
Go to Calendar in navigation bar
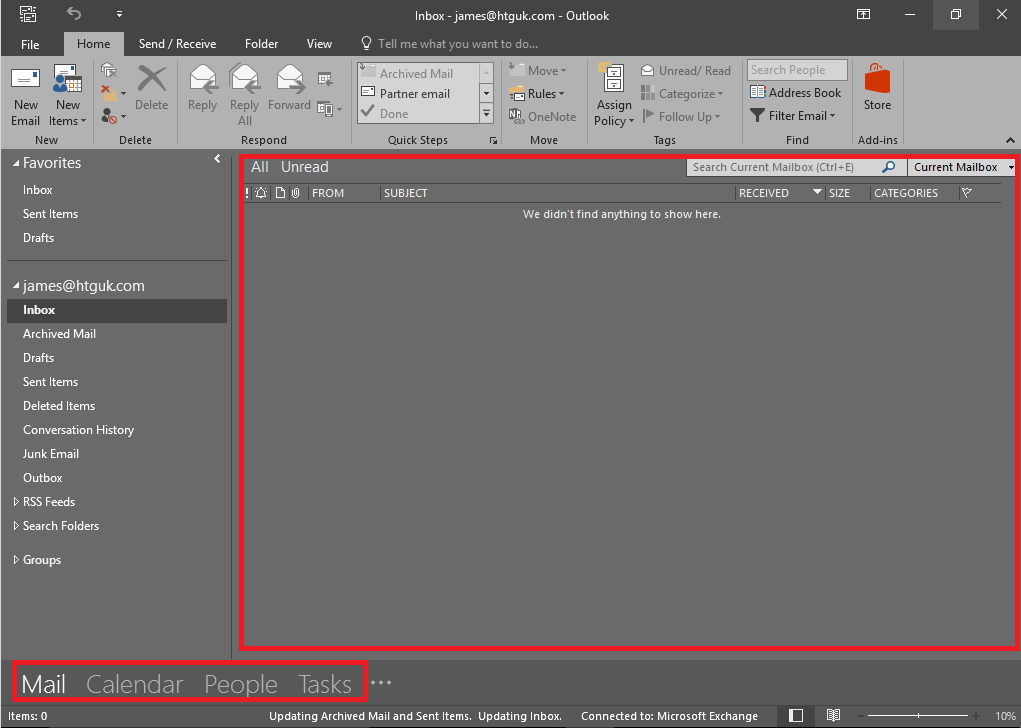tap(135, 684)
